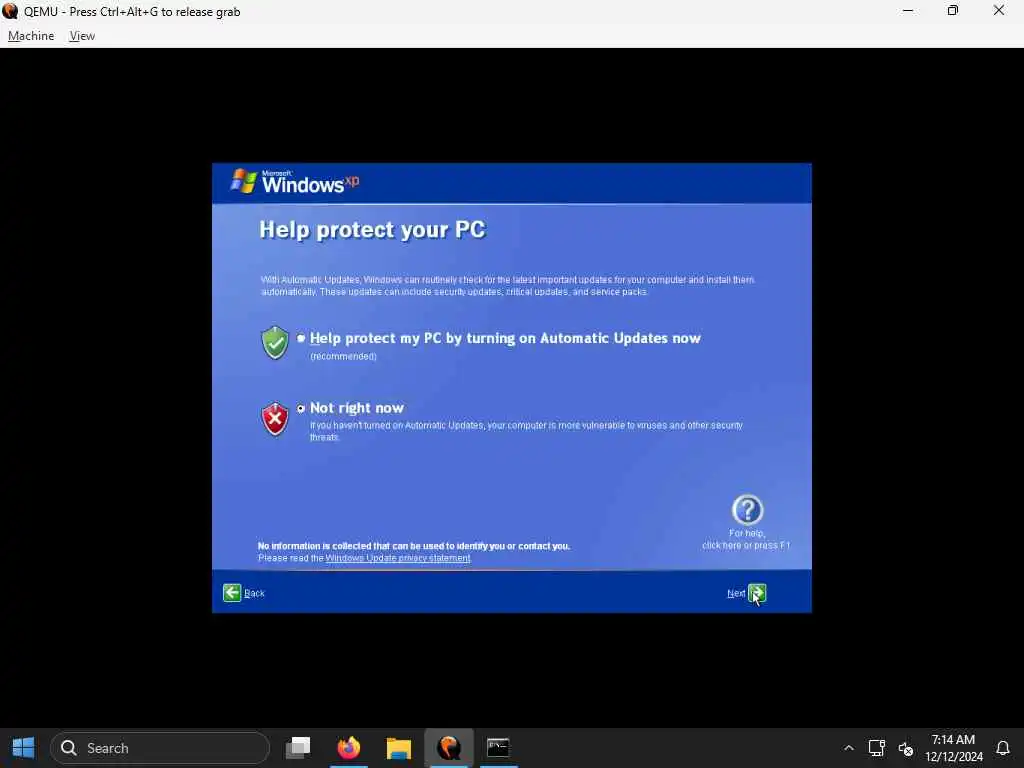The image size is (1024, 768).
Task: Click the Back text label
Action: pyautogui.click(x=254, y=593)
